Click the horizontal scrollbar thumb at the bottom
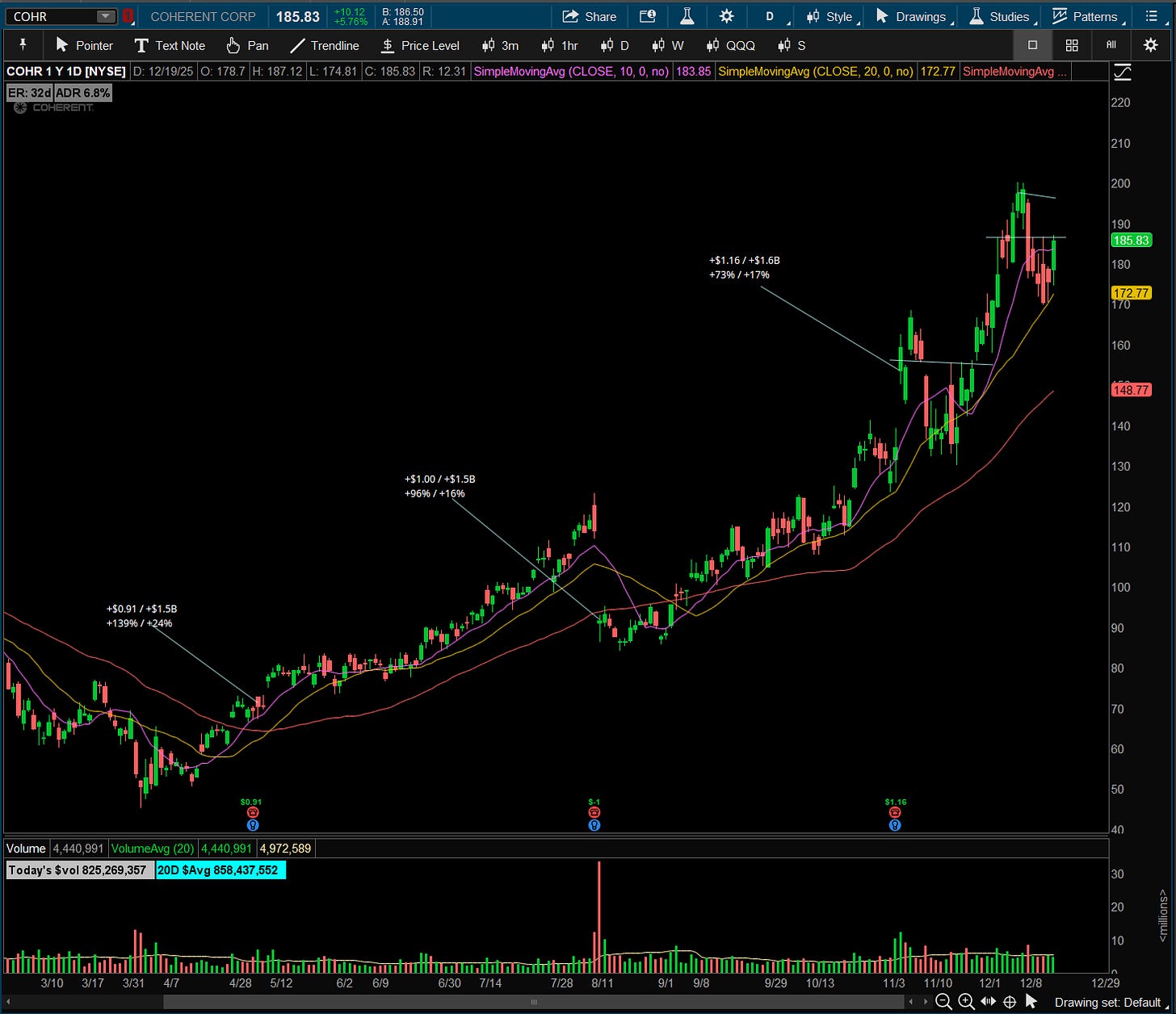Viewport: 1176px width, 1014px height. click(x=533, y=1002)
